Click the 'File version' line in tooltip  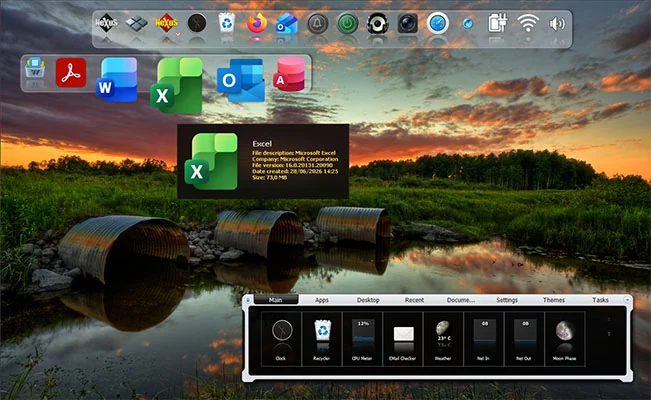coord(292,165)
